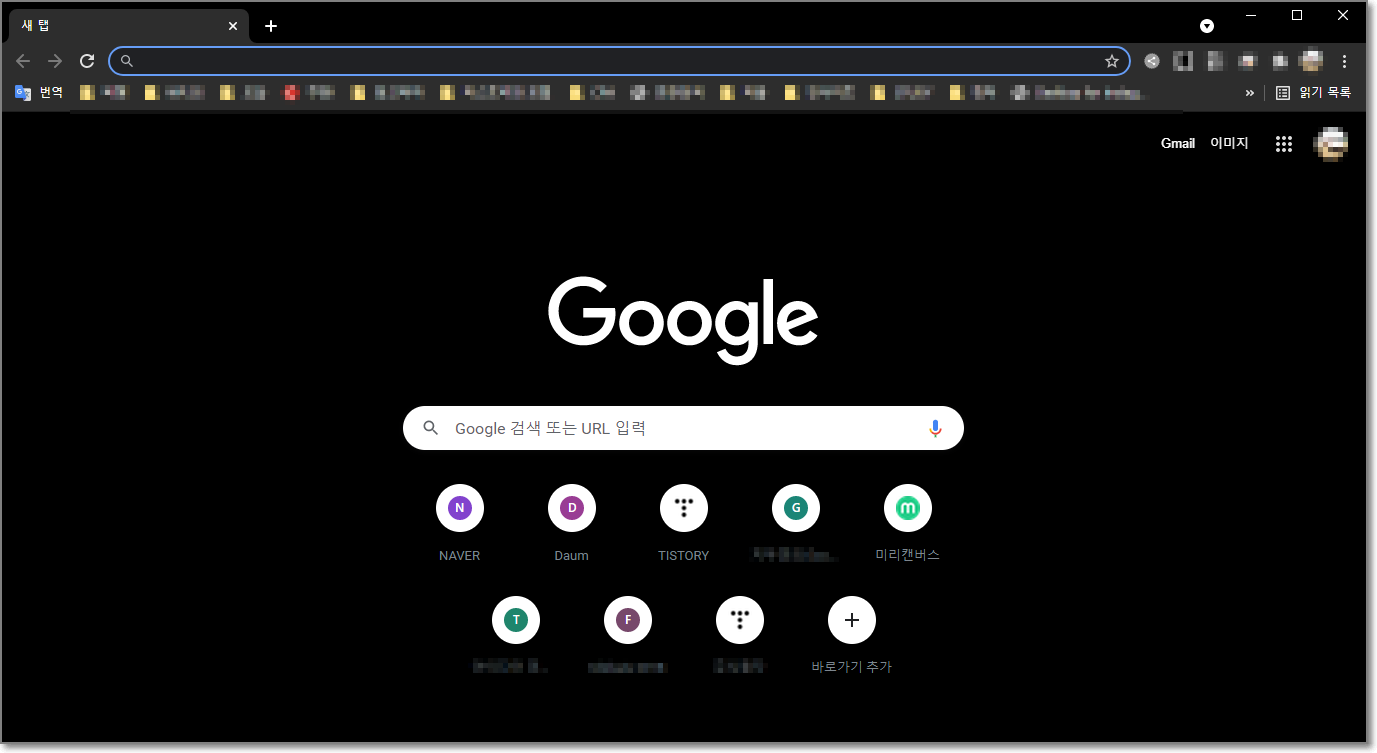Go forward with the forward arrow
The image size is (1377, 753).
click(55, 61)
